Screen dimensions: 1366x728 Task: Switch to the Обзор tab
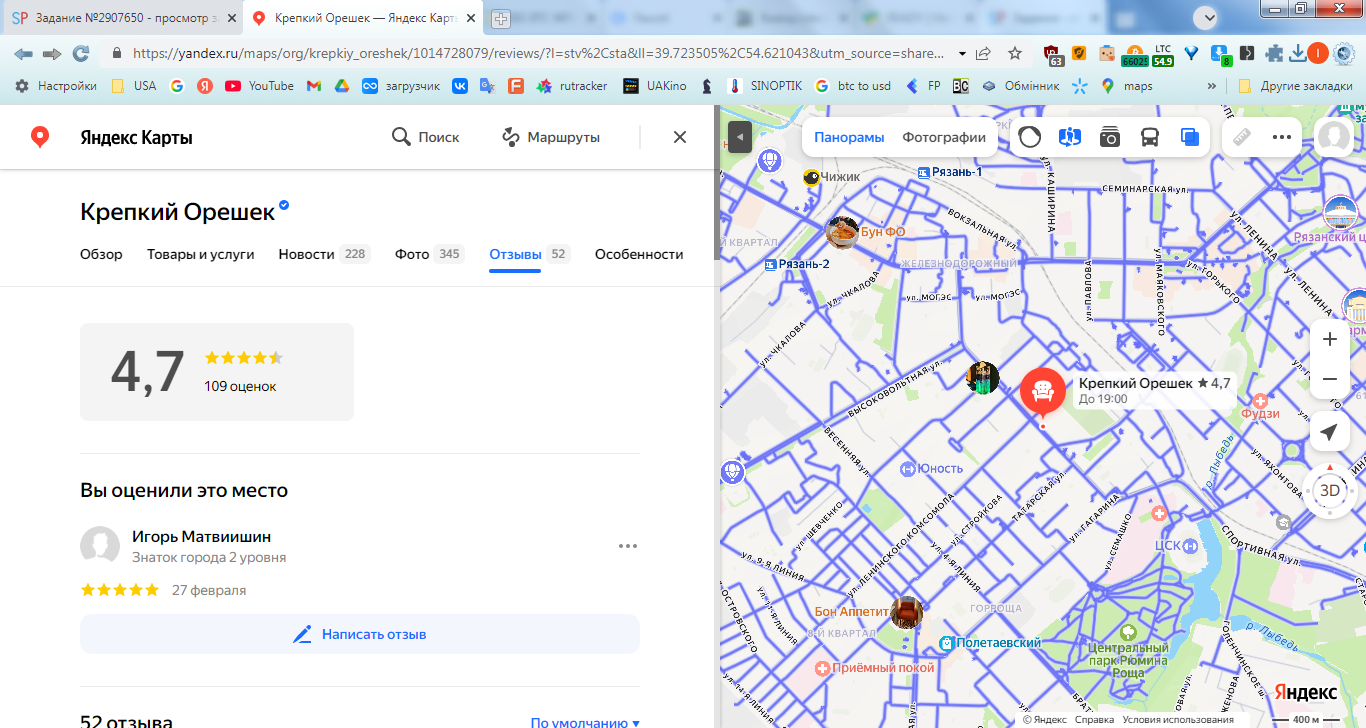[x=101, y=254]
